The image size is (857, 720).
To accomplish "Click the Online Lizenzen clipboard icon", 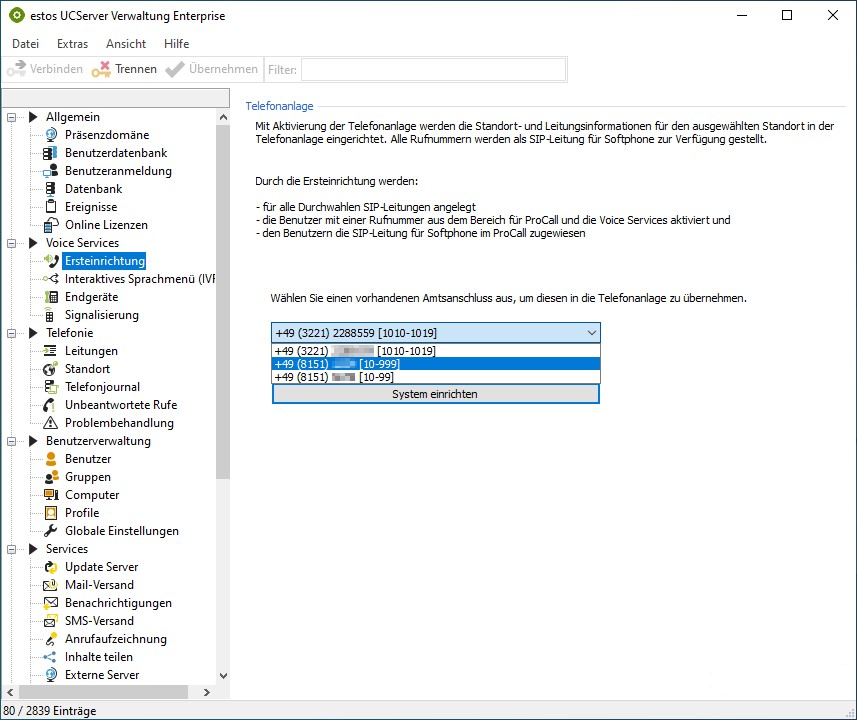I will [50, 225].
